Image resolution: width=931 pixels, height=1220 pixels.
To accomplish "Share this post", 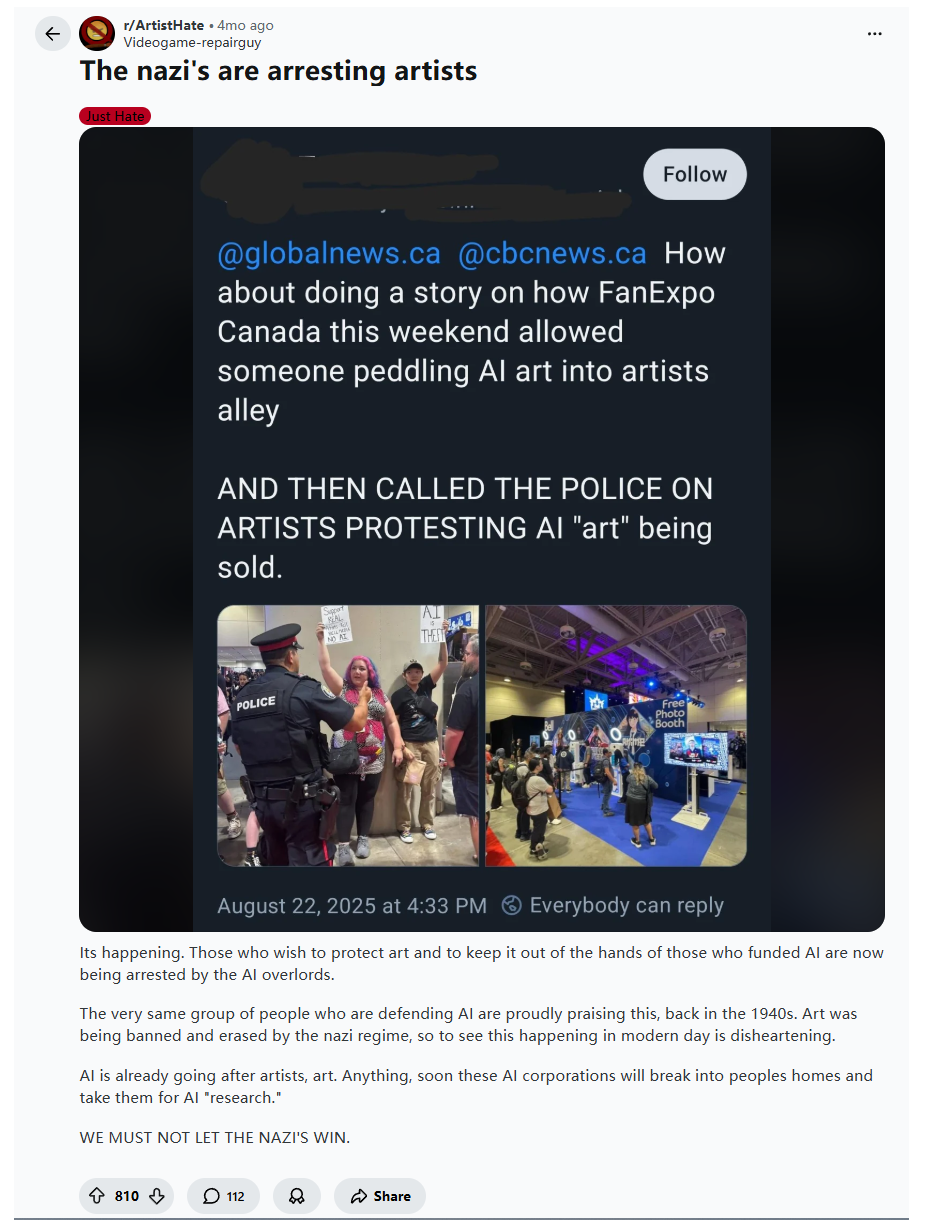I will (x=380, y=1196).
